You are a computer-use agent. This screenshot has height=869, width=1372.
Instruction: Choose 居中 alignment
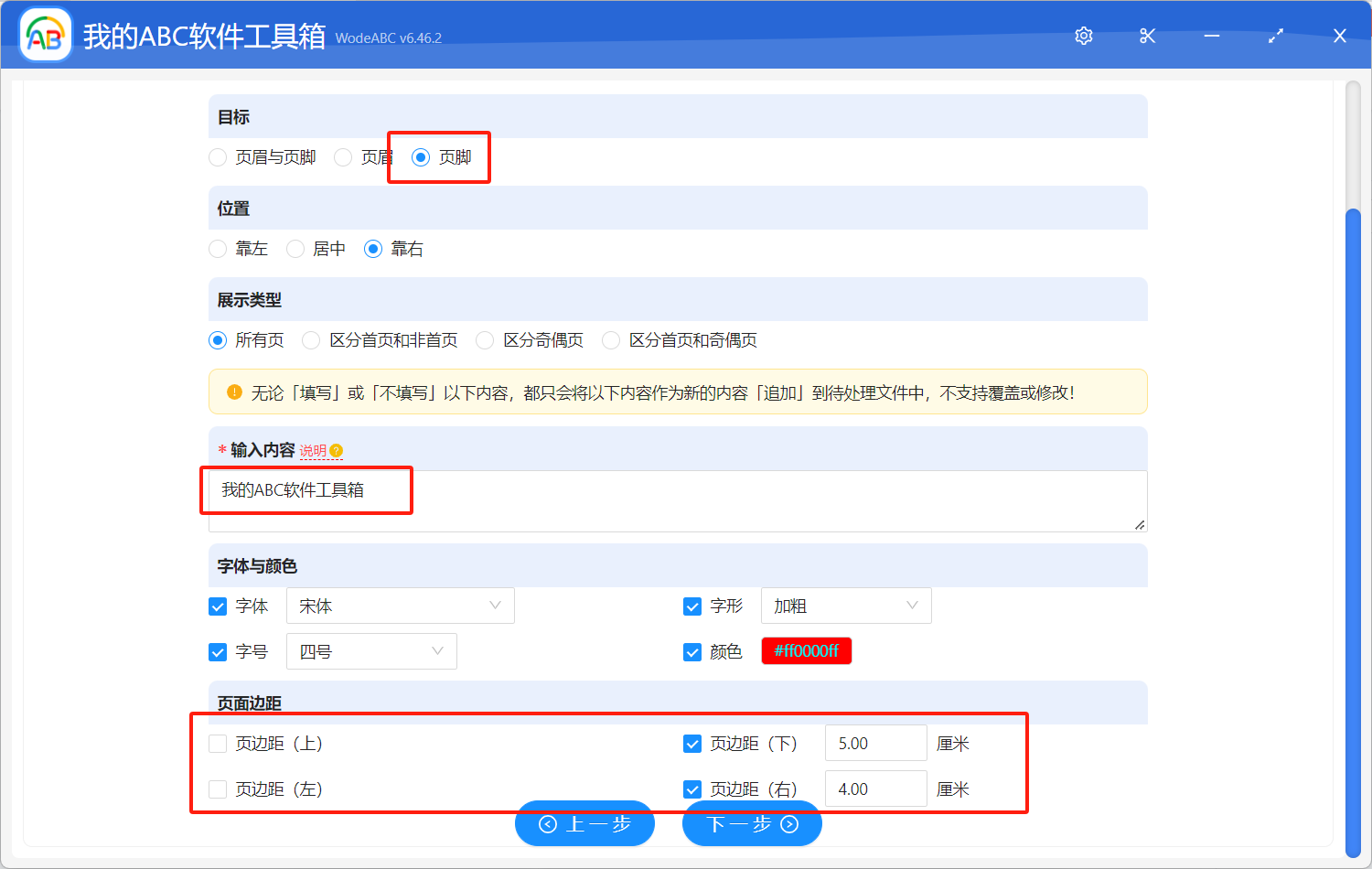coord(295,248)
